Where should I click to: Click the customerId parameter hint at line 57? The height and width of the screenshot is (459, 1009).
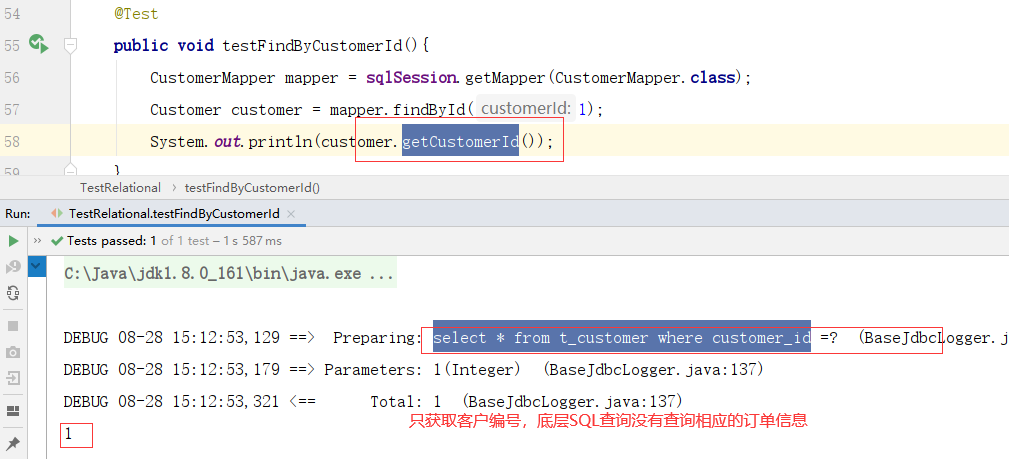526,109
